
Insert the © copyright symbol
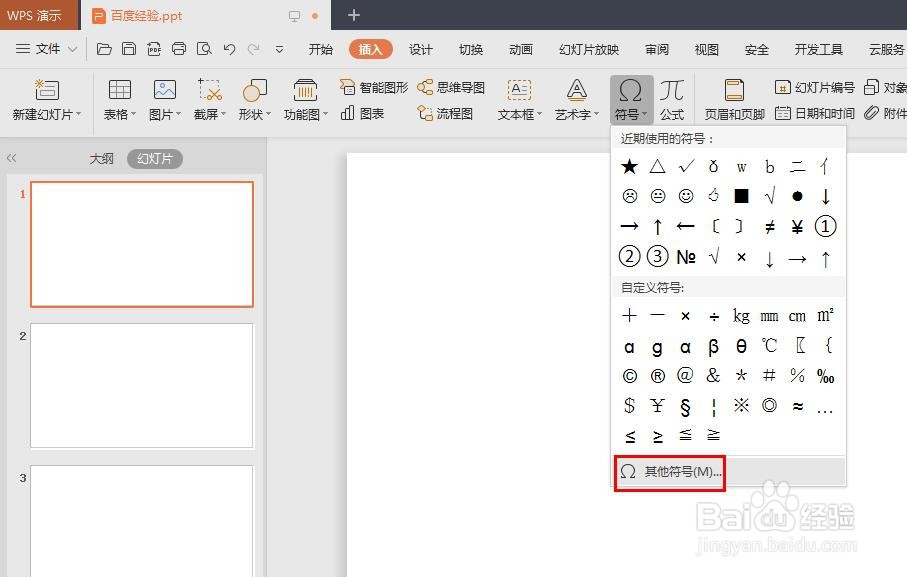630,376
